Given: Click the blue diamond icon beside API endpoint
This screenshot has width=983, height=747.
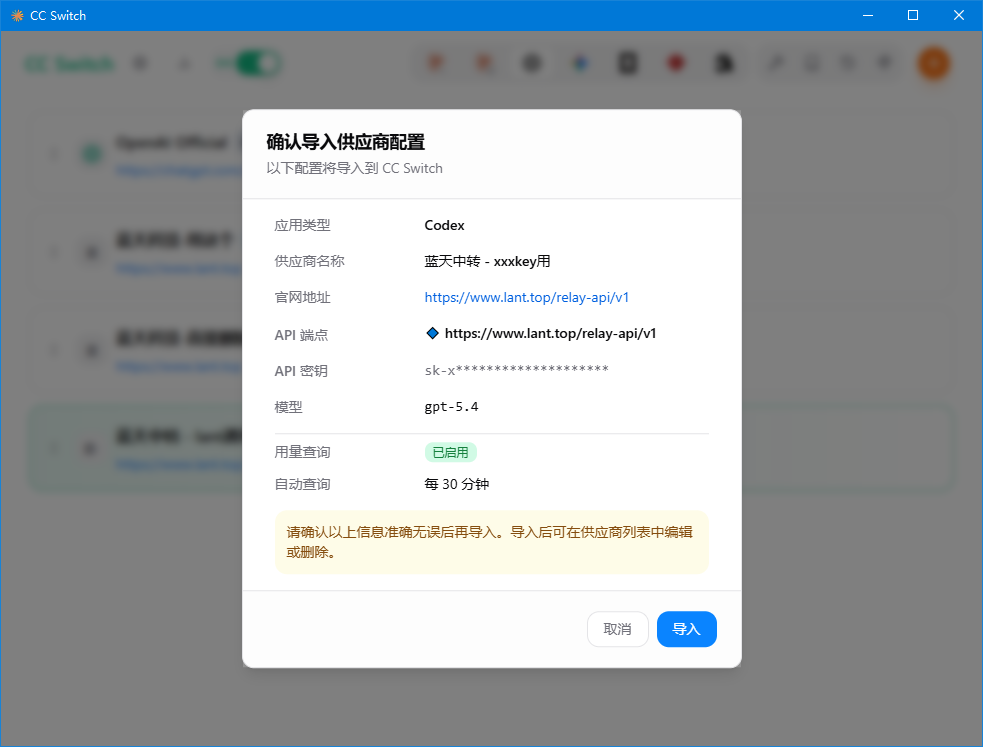Looking at the screenshot, I should click(x=432, y=333).
